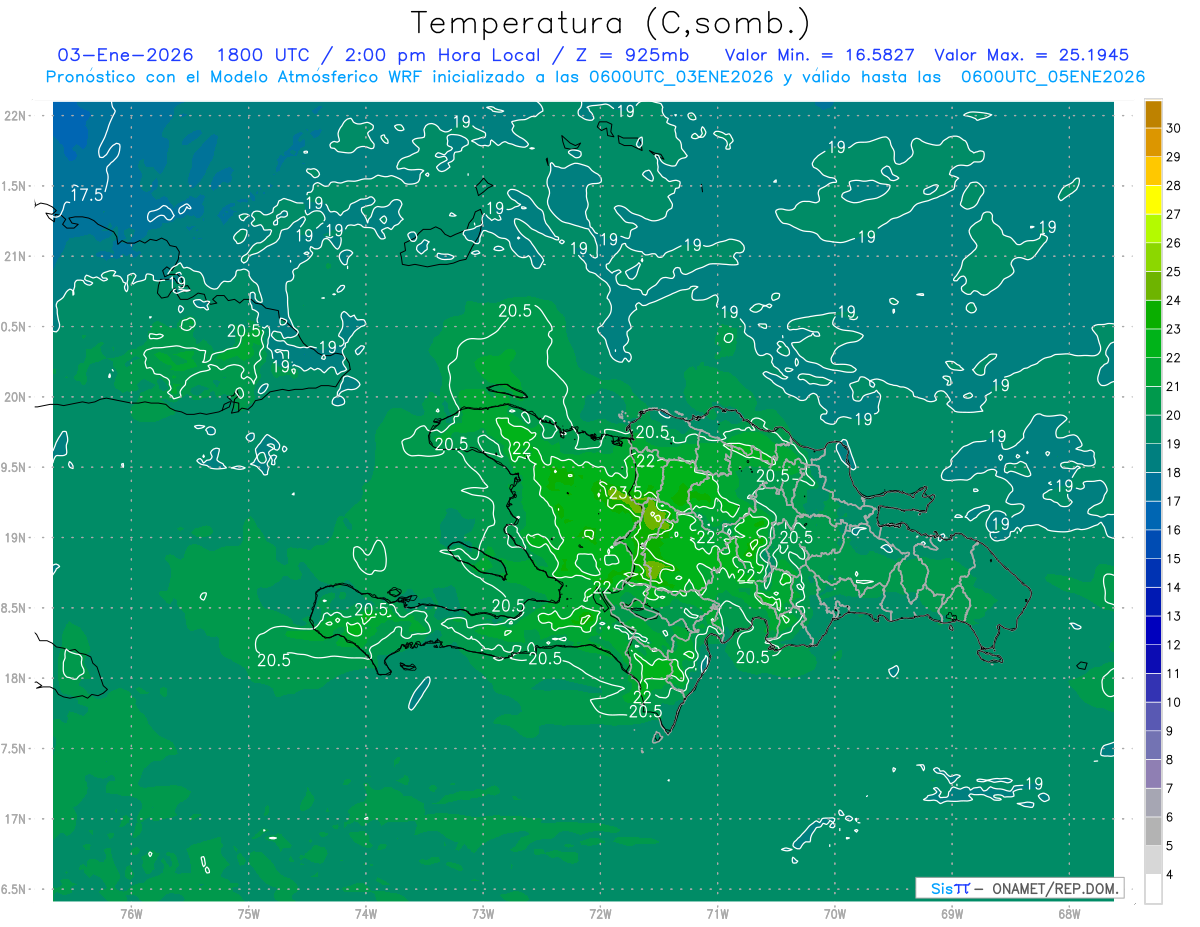Click the '71W' longitude axis label
1200x927 pixels.
pos(717,913)
